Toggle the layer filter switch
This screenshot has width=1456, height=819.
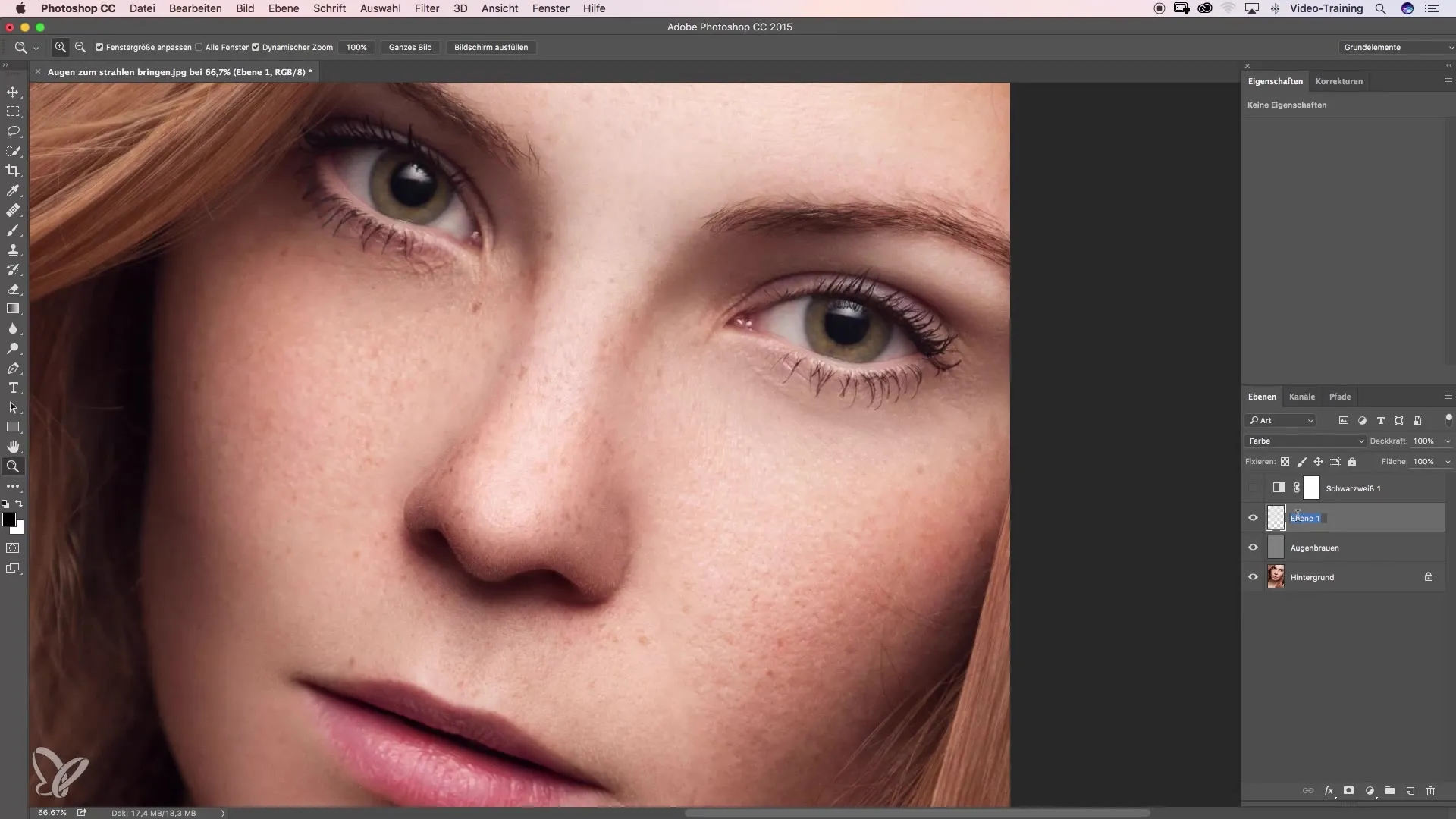pos(1448,419)
